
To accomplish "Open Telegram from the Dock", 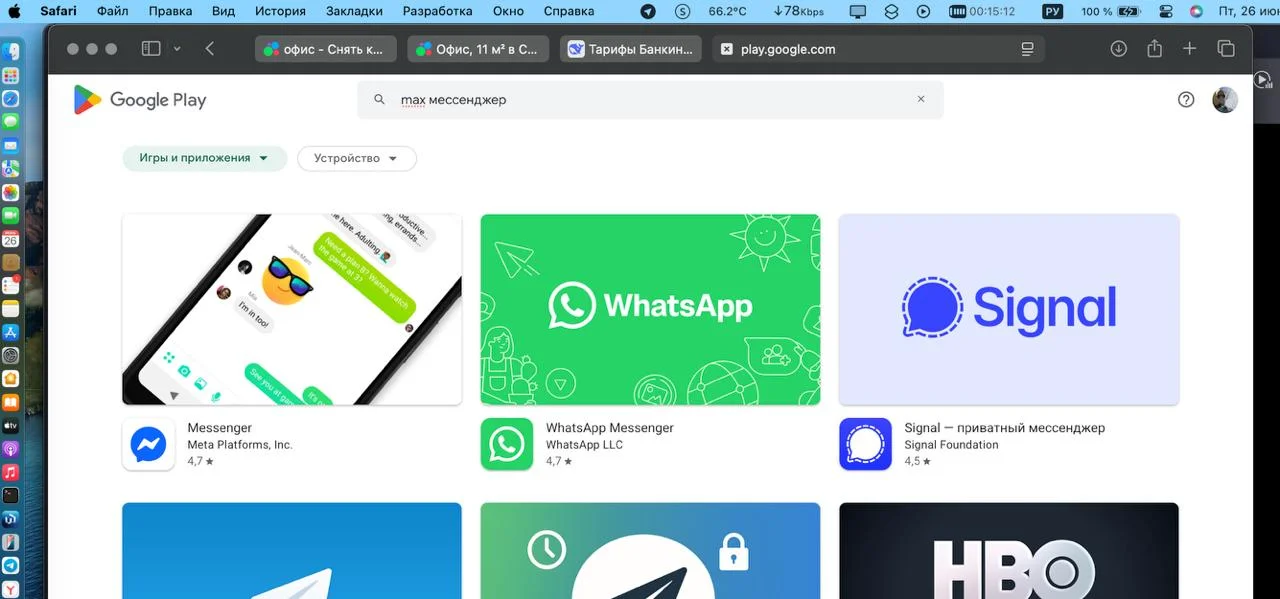I will [x=11, y=566].
